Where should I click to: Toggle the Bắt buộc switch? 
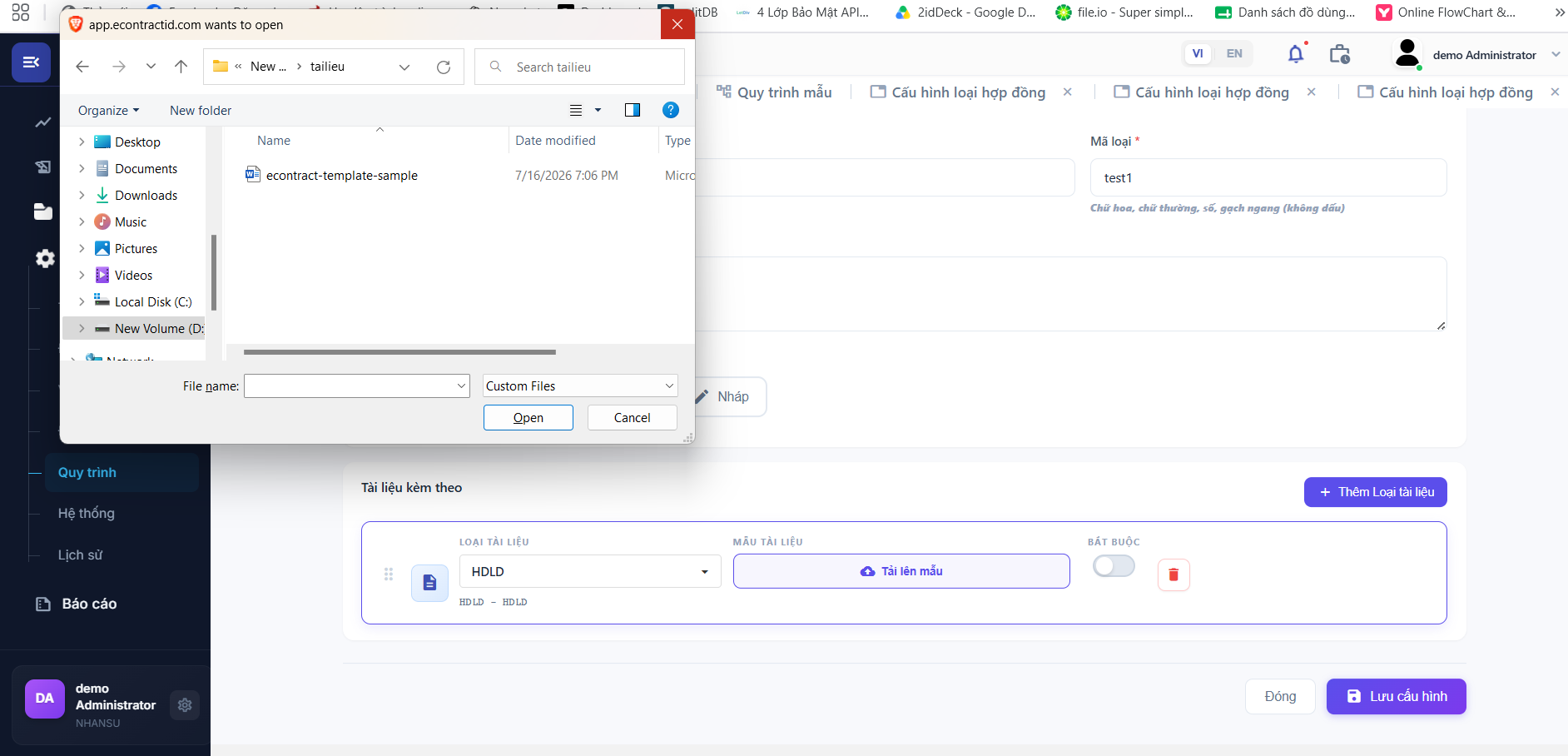coord(1114,566)
